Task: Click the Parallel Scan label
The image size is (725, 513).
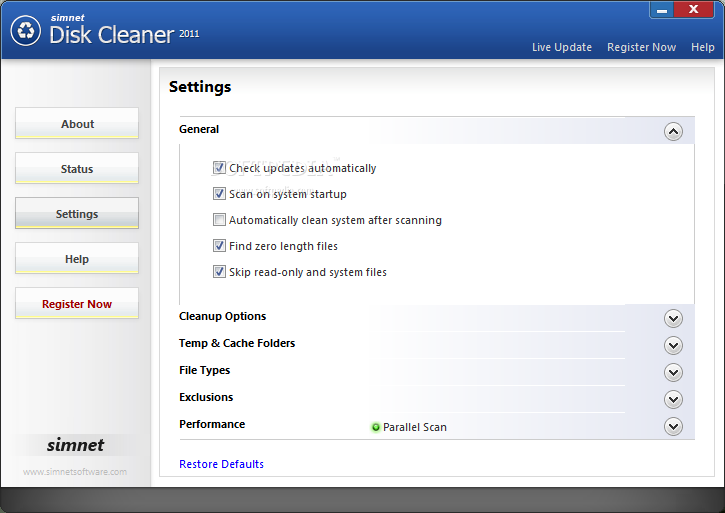Action: 415,427
